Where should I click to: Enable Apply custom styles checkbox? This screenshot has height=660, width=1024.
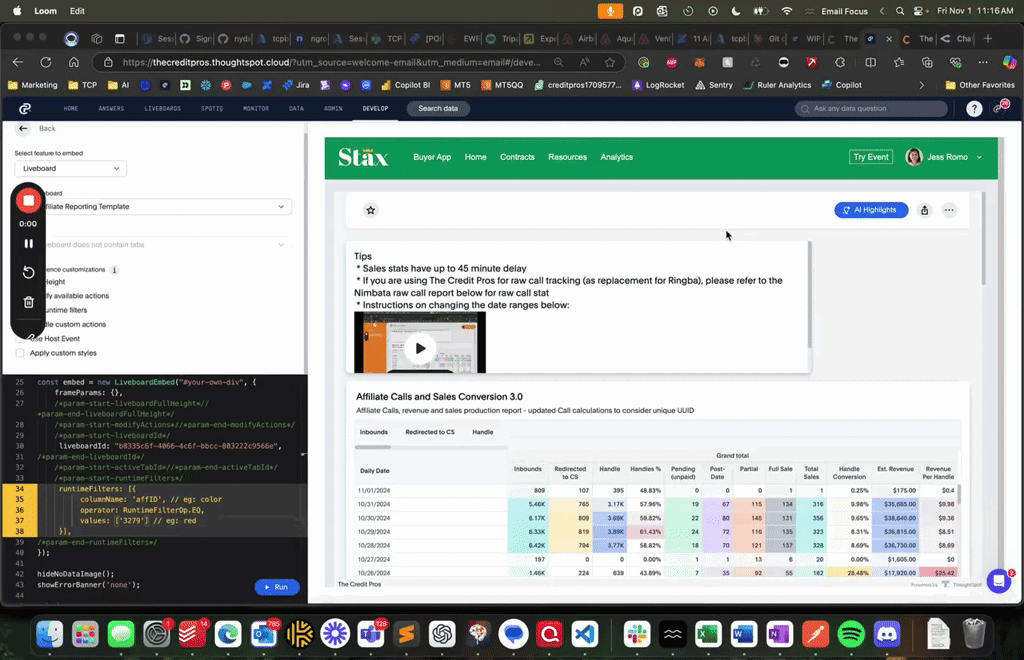pyautogui.click(x=20, y=353)
